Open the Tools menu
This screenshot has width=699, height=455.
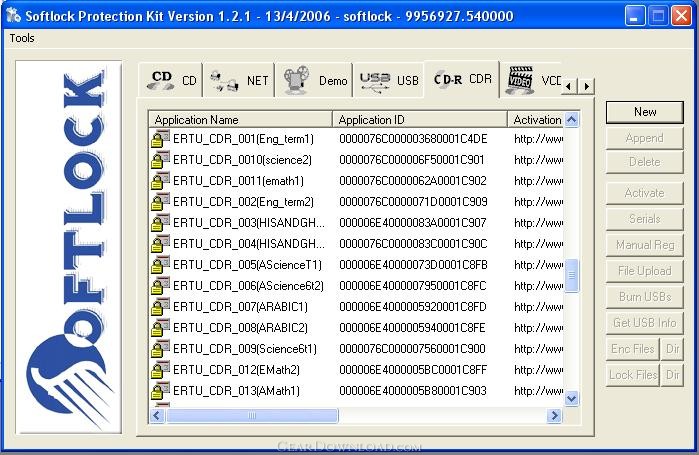(x=22, y=38)
